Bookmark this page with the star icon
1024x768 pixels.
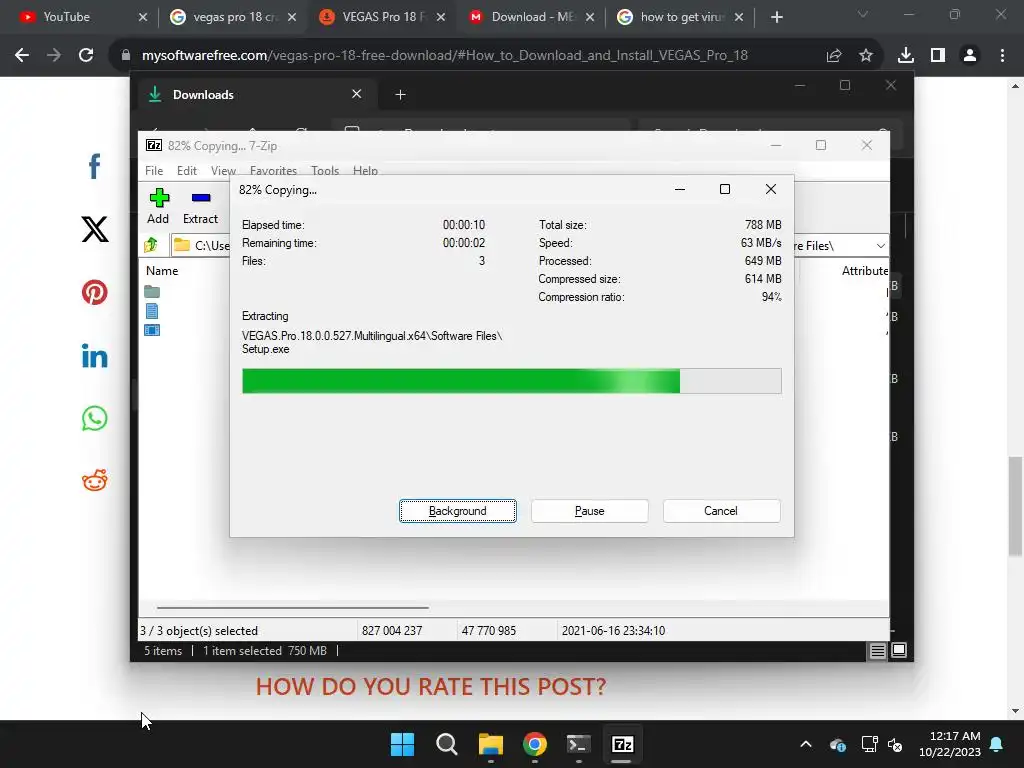tap(866, 56)
